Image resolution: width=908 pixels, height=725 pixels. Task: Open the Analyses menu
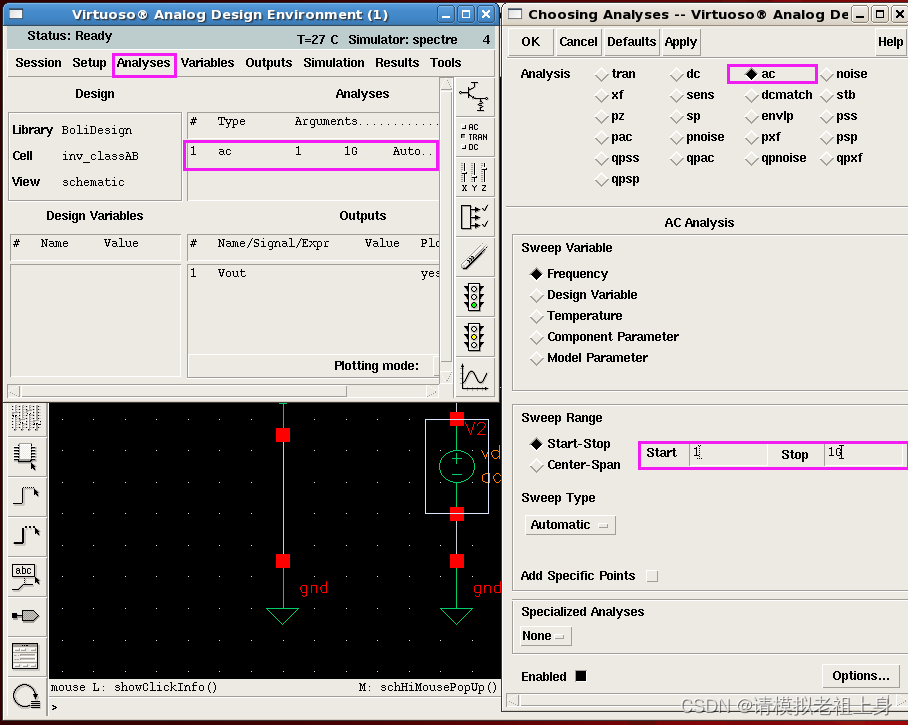pyautogui.click(x=143, y=63)
